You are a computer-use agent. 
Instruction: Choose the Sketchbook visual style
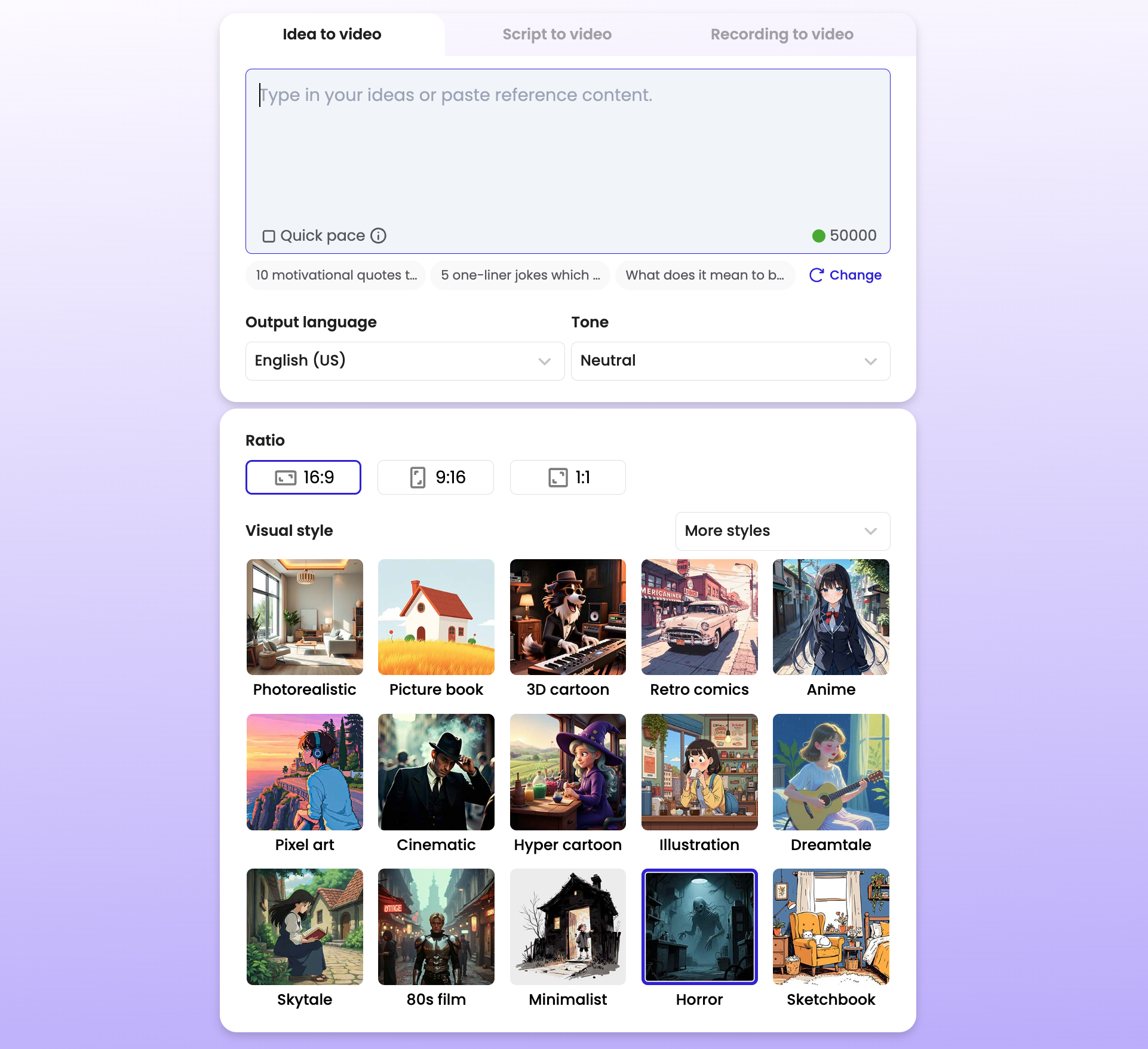831,927
